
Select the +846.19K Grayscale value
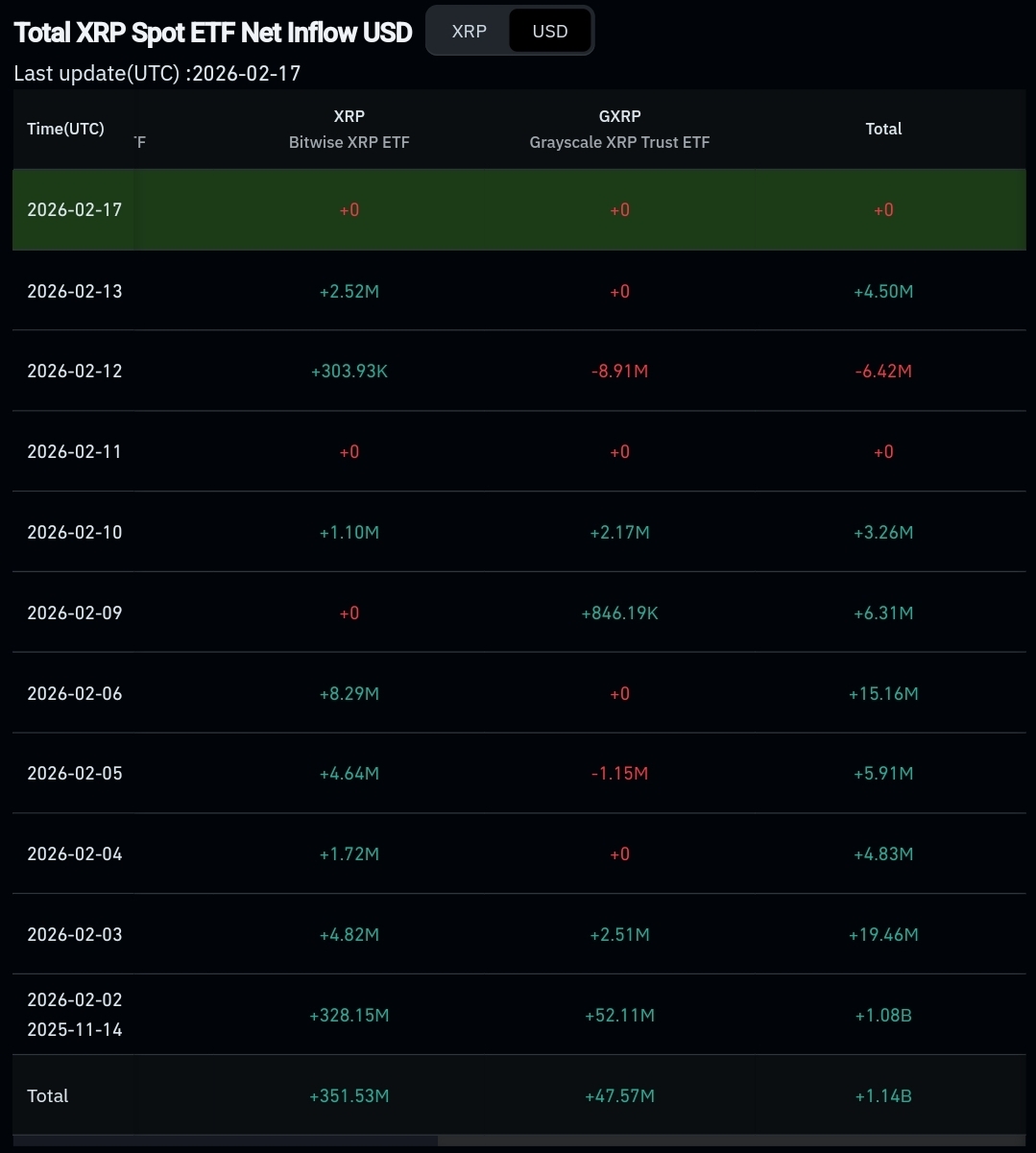[619, 613]
